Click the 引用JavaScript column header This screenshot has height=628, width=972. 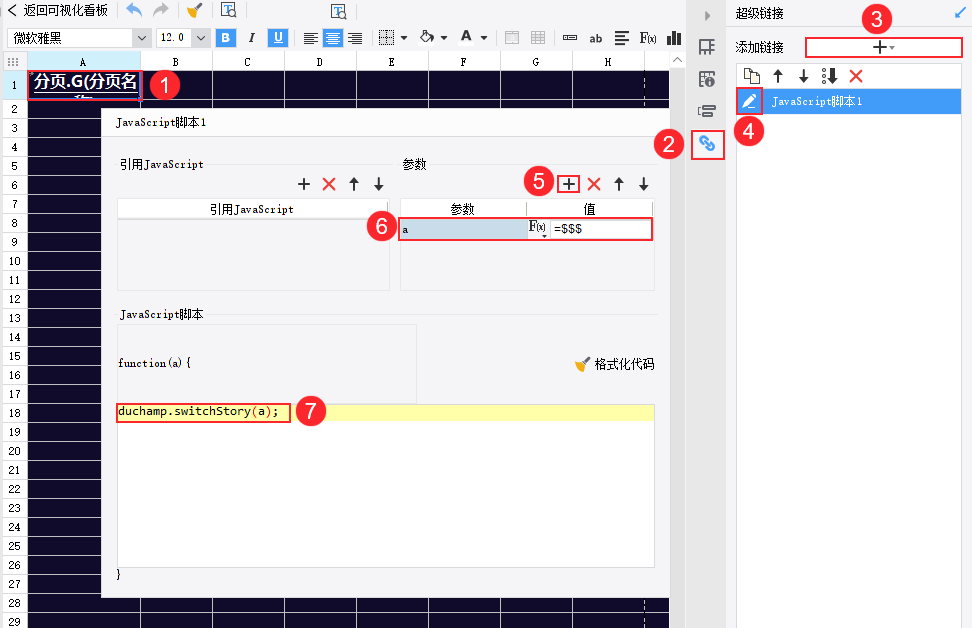[252, 209]
